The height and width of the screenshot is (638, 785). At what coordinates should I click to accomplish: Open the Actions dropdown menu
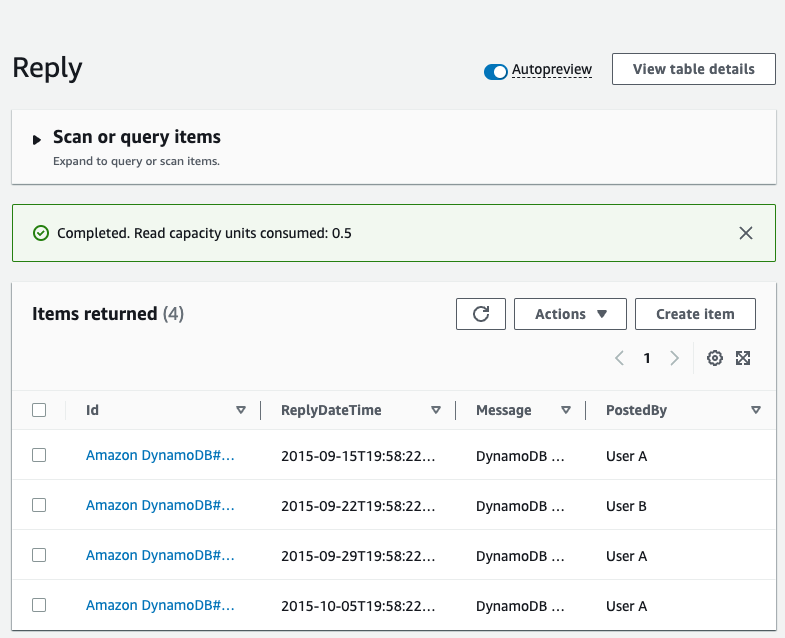570,314
